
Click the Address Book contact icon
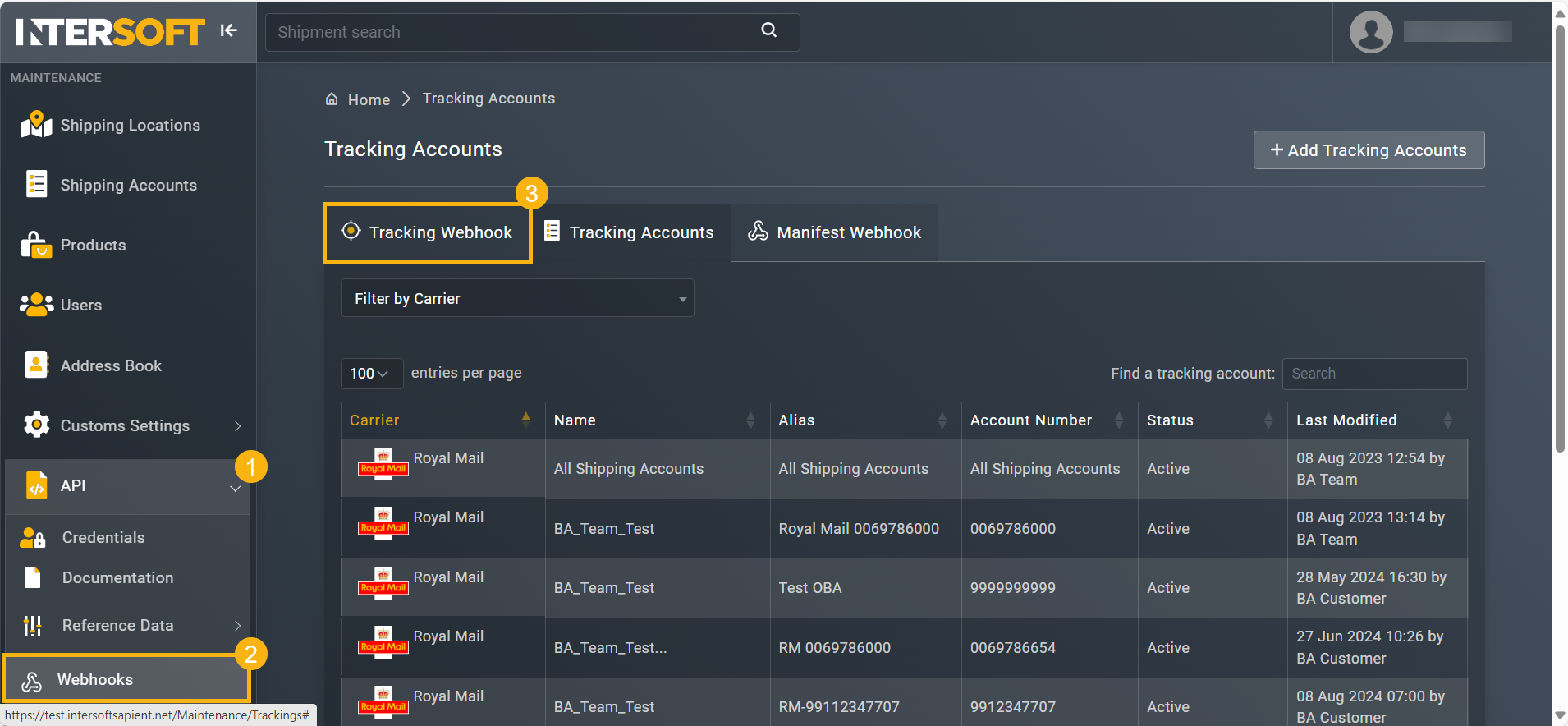point(36,365)
